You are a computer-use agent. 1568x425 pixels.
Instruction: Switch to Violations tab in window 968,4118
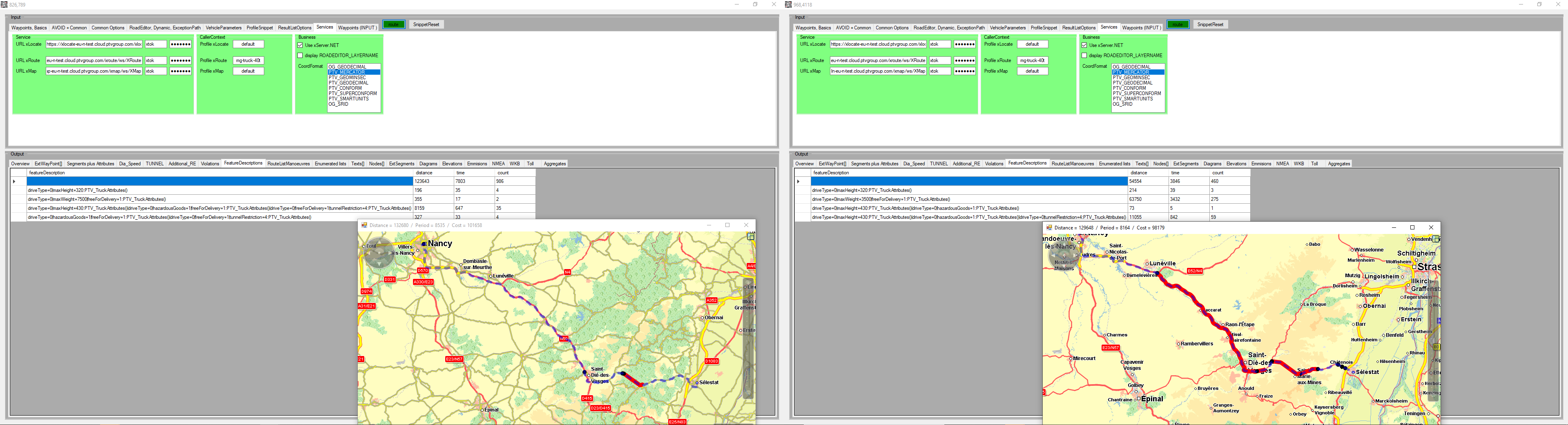[x=994, y=164]
